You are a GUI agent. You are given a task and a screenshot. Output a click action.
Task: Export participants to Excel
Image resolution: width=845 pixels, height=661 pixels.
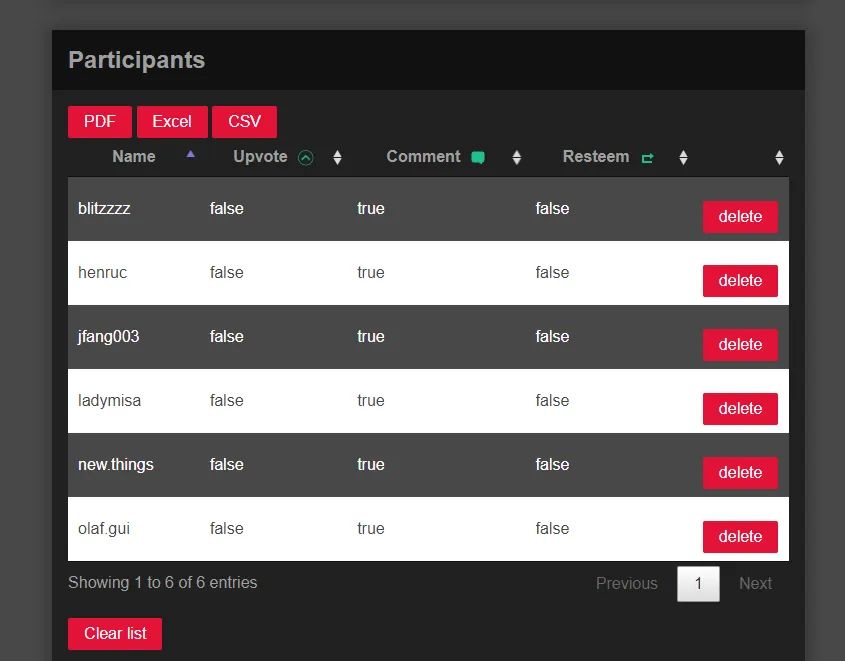172,122
